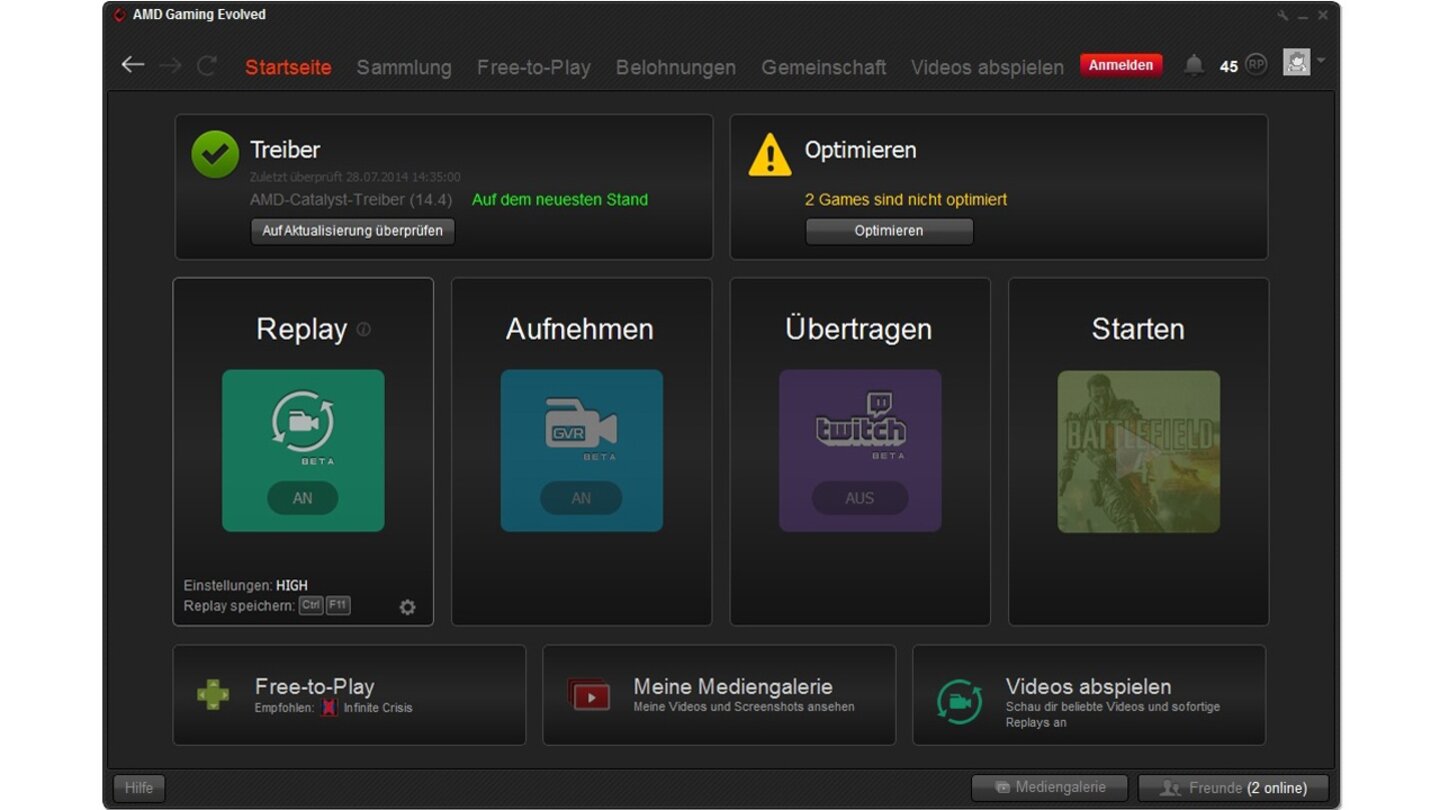Open Meine Mediengalerie via the red video icon
The height and width of the screenshot is (810, 1440).
590,694
